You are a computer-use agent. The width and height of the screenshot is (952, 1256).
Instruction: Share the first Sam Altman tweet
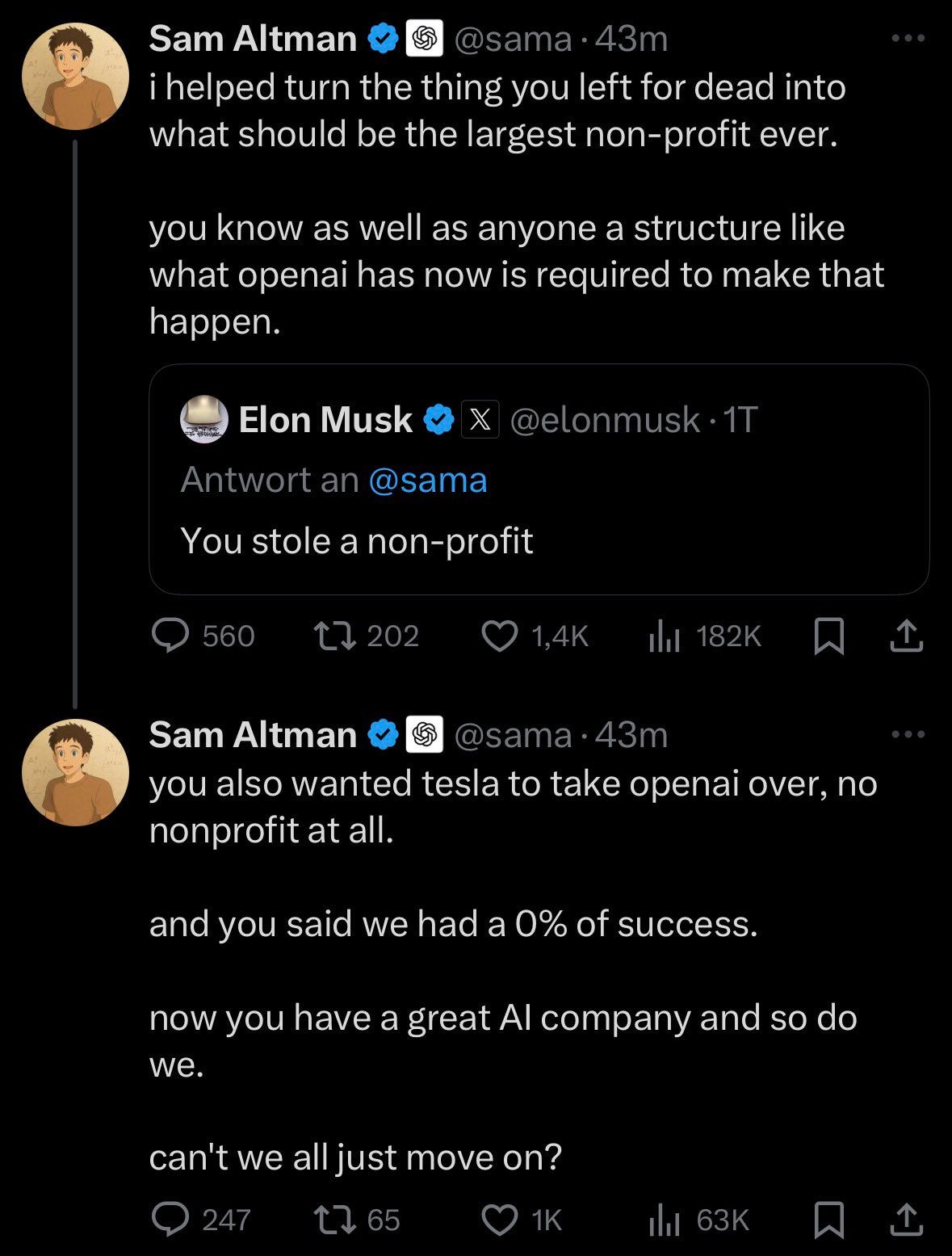click(x=906, y=636)
